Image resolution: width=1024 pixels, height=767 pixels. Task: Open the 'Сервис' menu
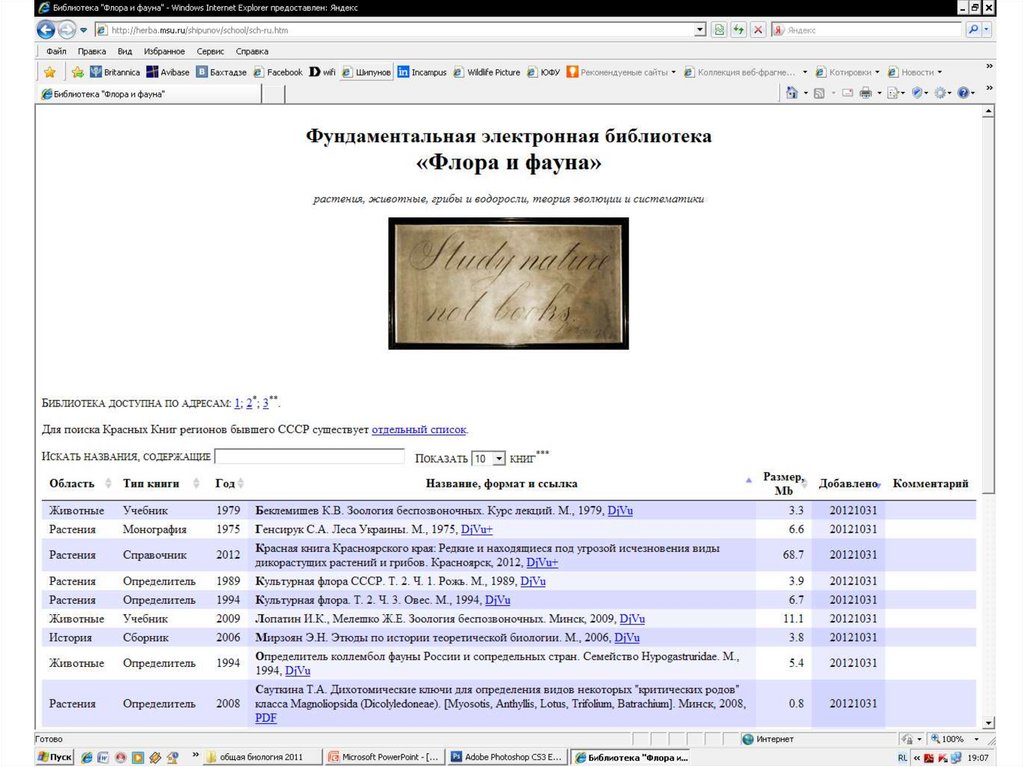click(x=210, y=51)
